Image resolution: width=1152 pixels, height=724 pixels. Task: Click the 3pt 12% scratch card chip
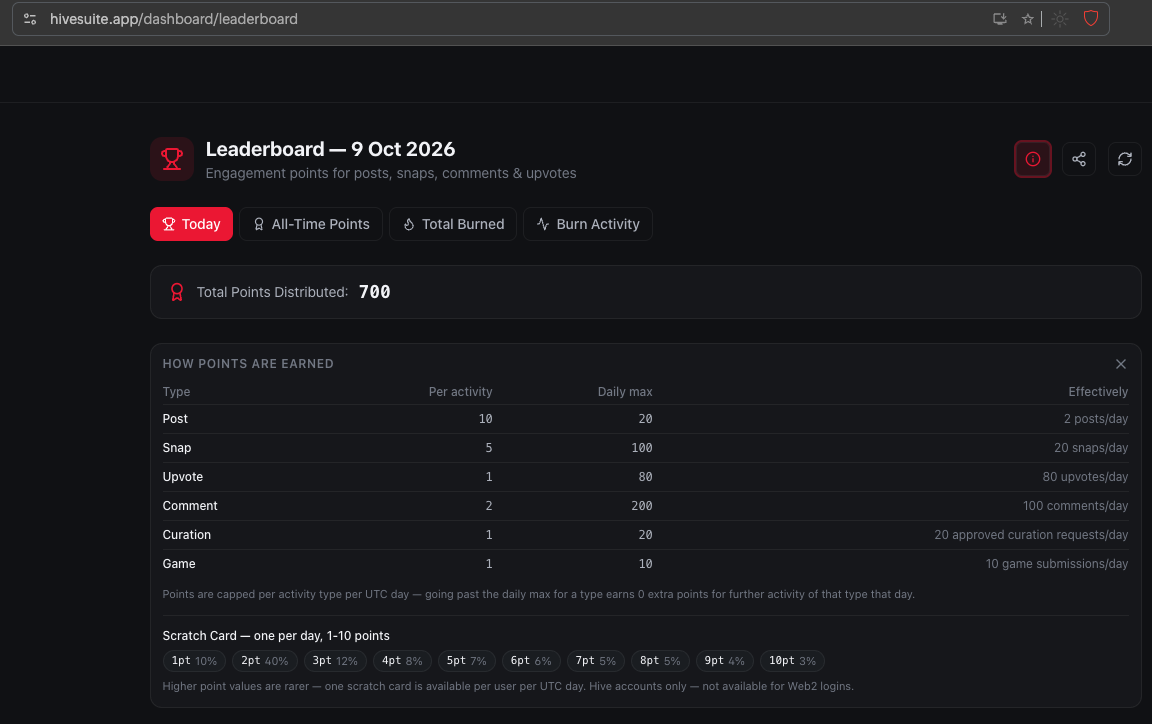pyautogui.click(x=335, y=661)
